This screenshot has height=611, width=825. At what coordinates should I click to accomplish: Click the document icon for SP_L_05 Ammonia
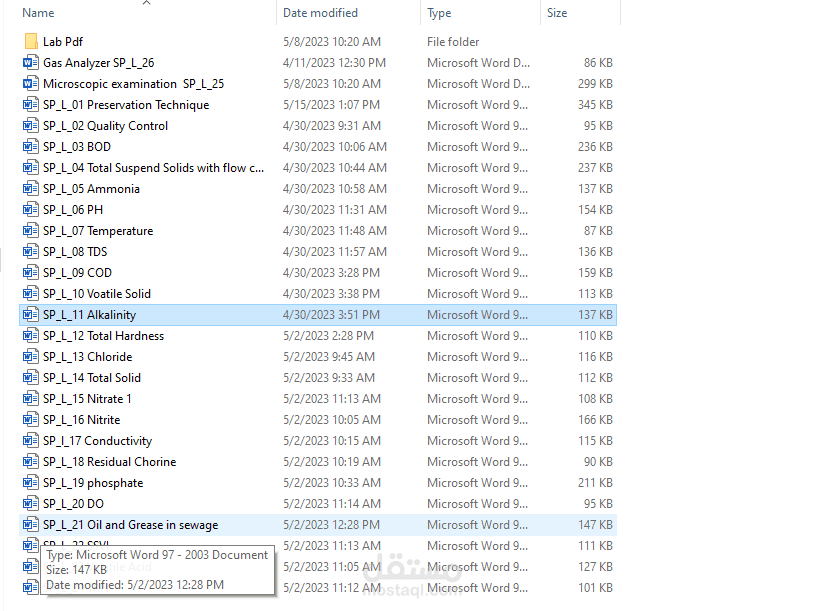coord(31,189)
